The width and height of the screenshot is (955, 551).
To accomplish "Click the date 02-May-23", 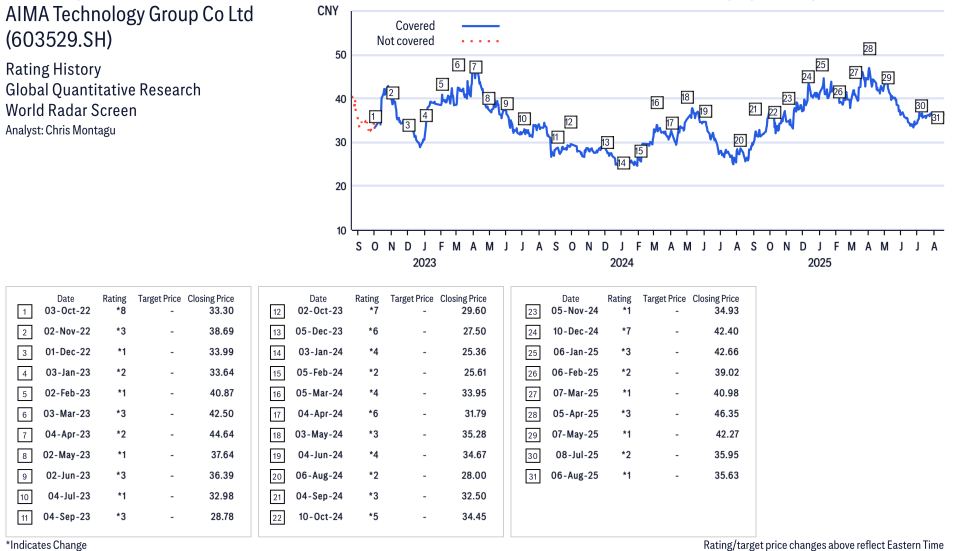I will (66, 455).
